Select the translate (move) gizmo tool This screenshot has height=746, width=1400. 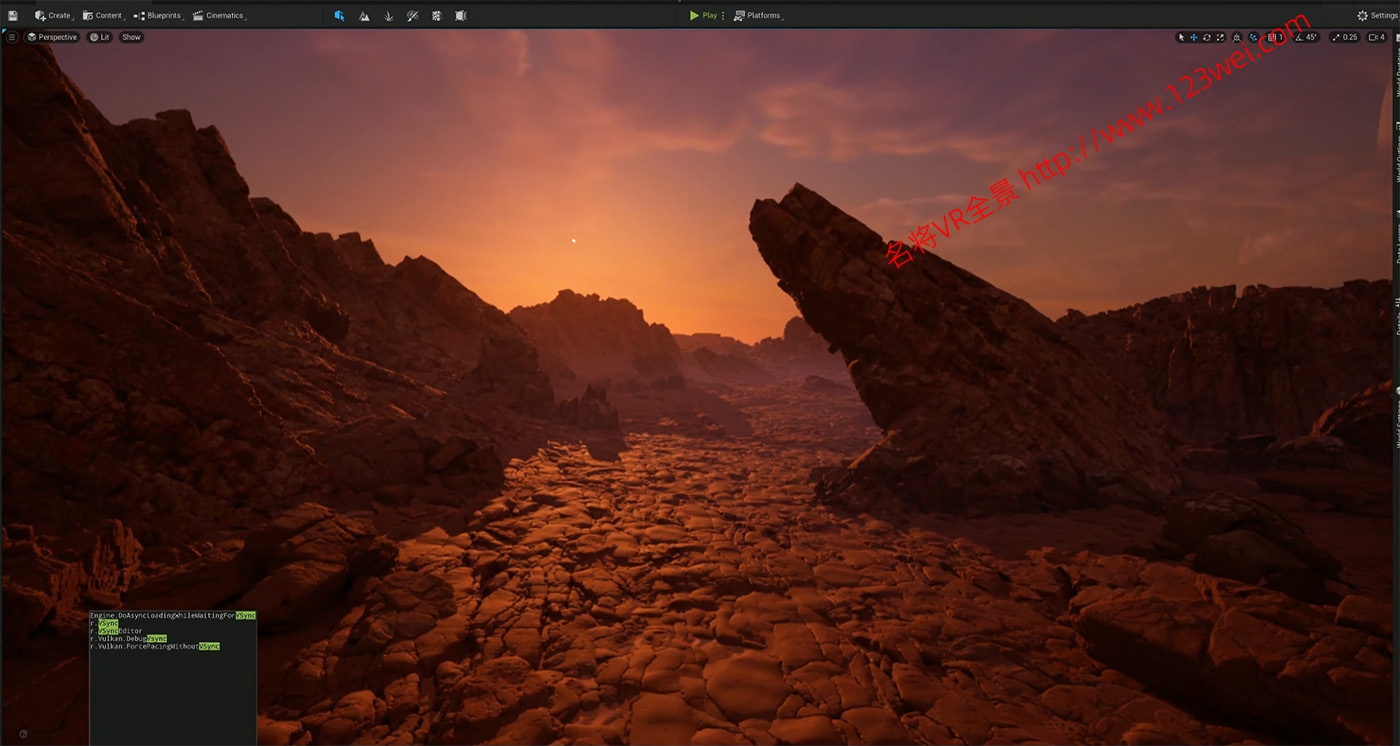[1194, 37]
